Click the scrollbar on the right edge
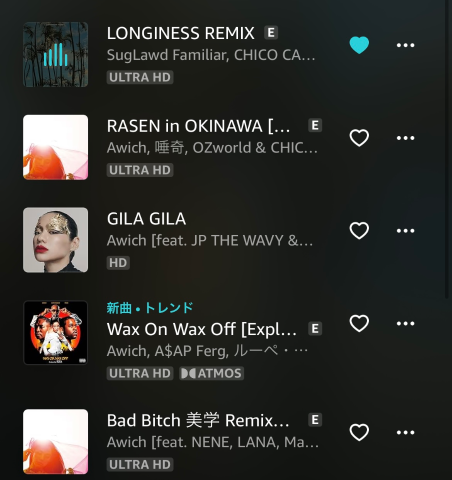Screen dimensions: 452x480 pyautogui.click(x=448, y=147)
